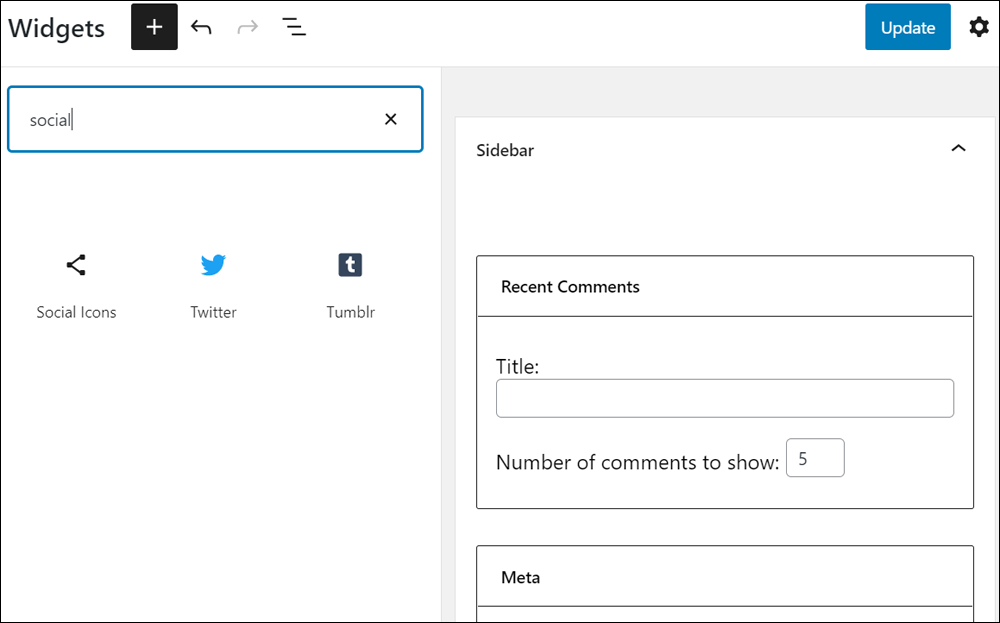The image size is (1000, 623).
Task: Click the Widgets page heading
Action: (56, 28)
